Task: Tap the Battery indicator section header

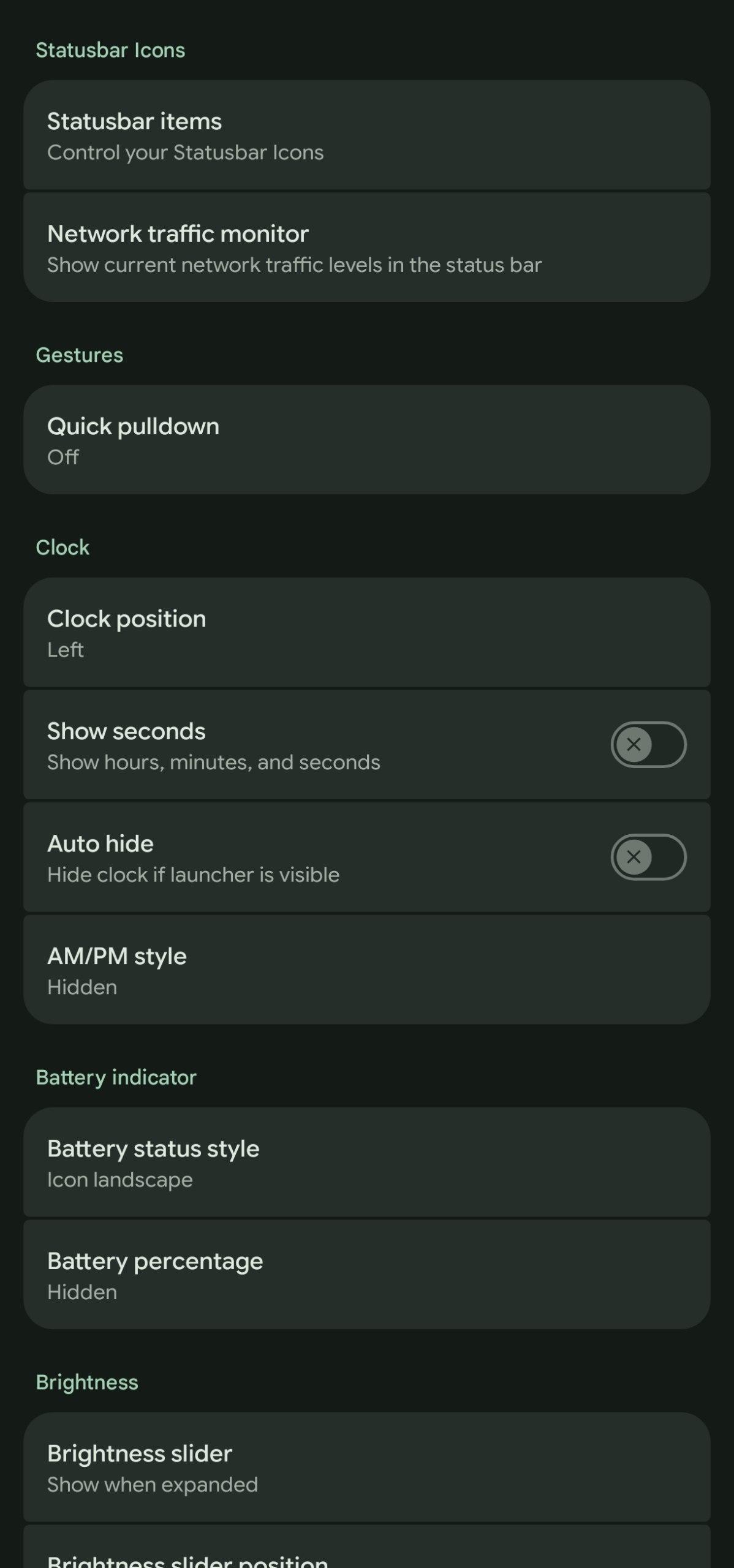Action: 116,1077
